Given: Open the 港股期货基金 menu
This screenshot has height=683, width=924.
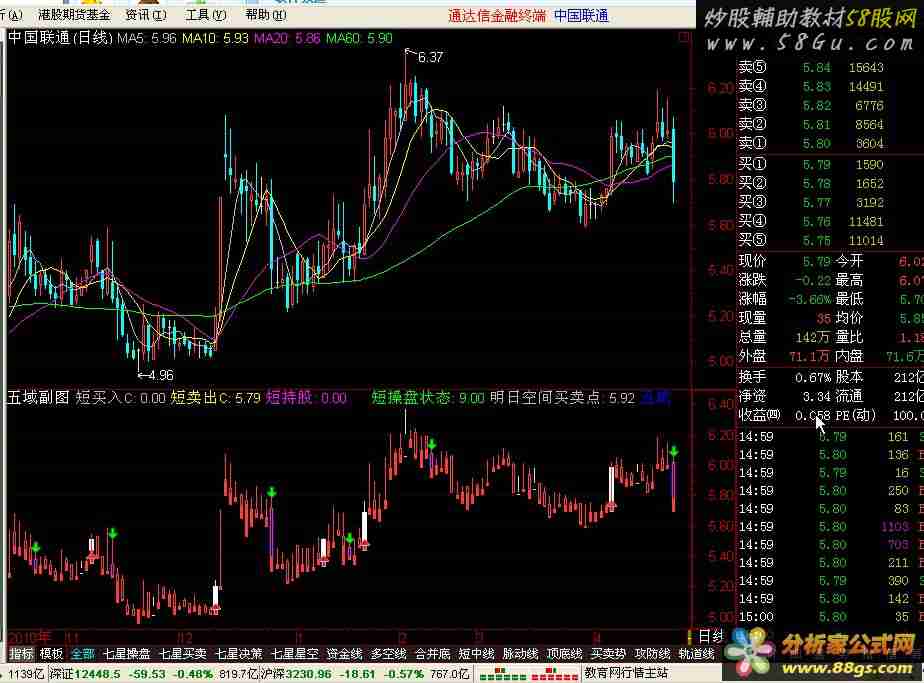Looking at the screenshot, I should pyautogui.click(x=74, y=14).
